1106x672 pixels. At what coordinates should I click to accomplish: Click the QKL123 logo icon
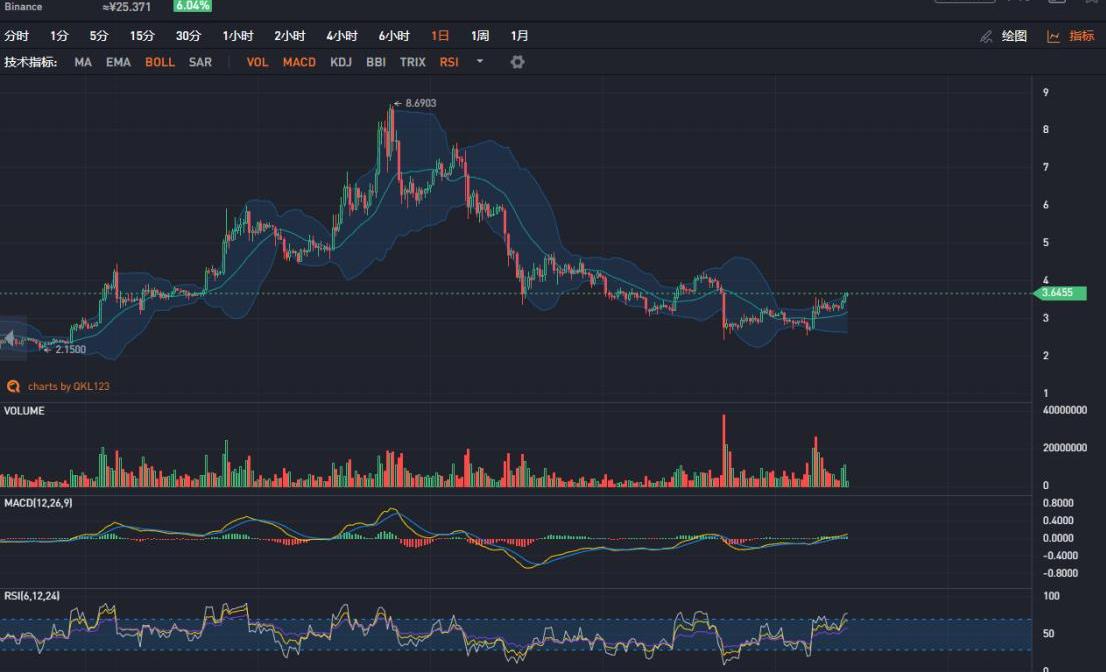(x=14, y=386)
